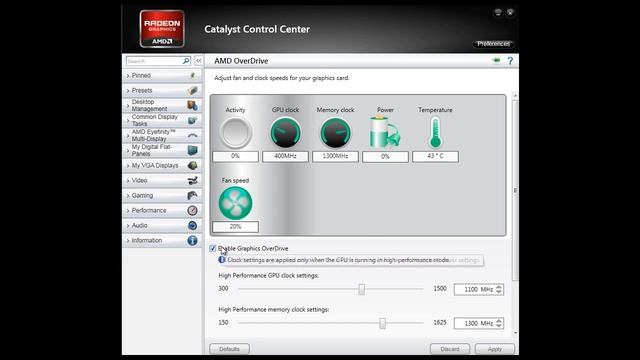
Task: Click the Common Display Tasks icon
Action: click(193, 120)
